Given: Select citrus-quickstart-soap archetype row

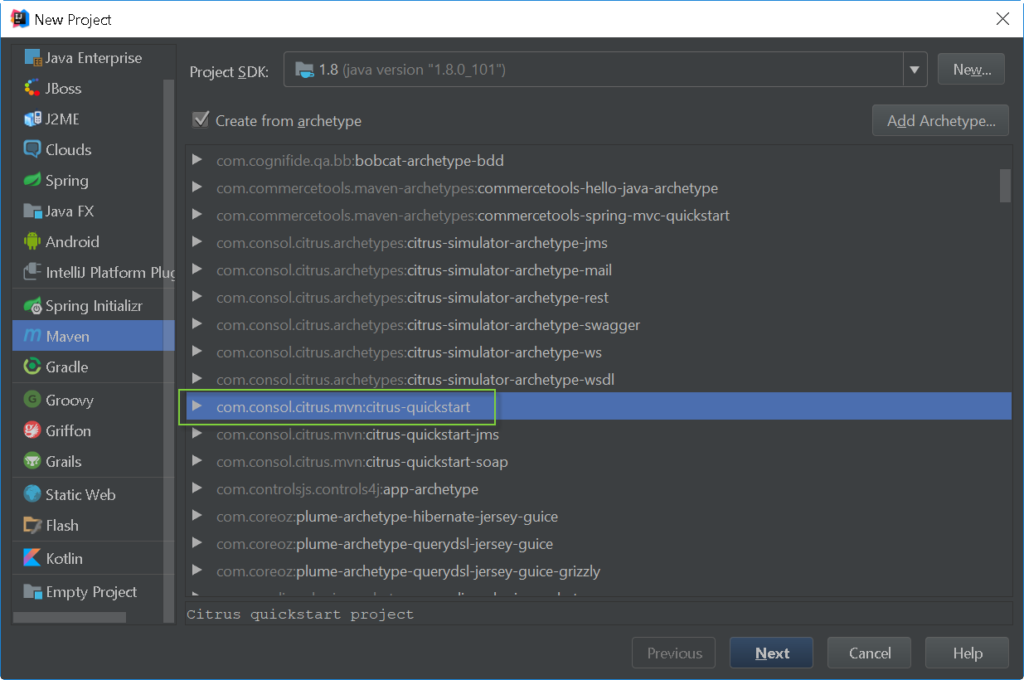Looking at the screenshot, I should (x=598, y=462).
